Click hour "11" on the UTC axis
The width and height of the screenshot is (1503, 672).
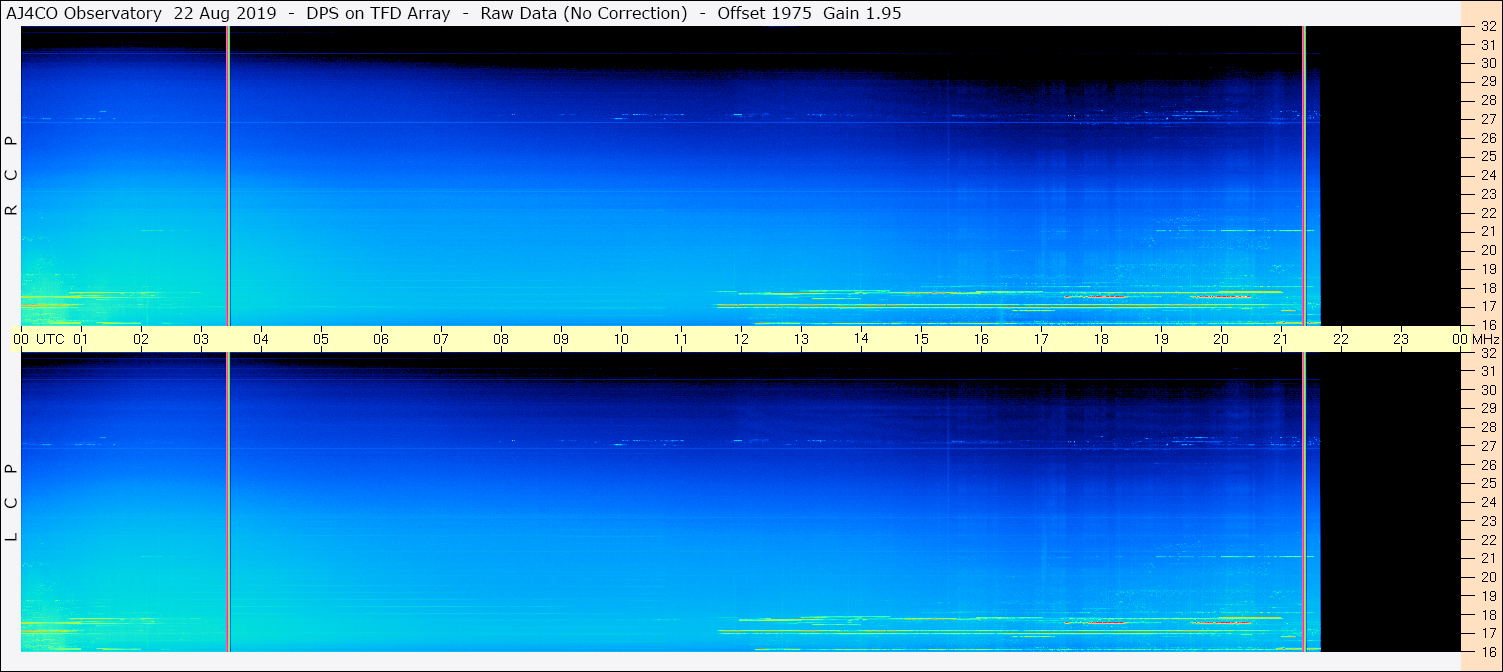pos(681,339)
